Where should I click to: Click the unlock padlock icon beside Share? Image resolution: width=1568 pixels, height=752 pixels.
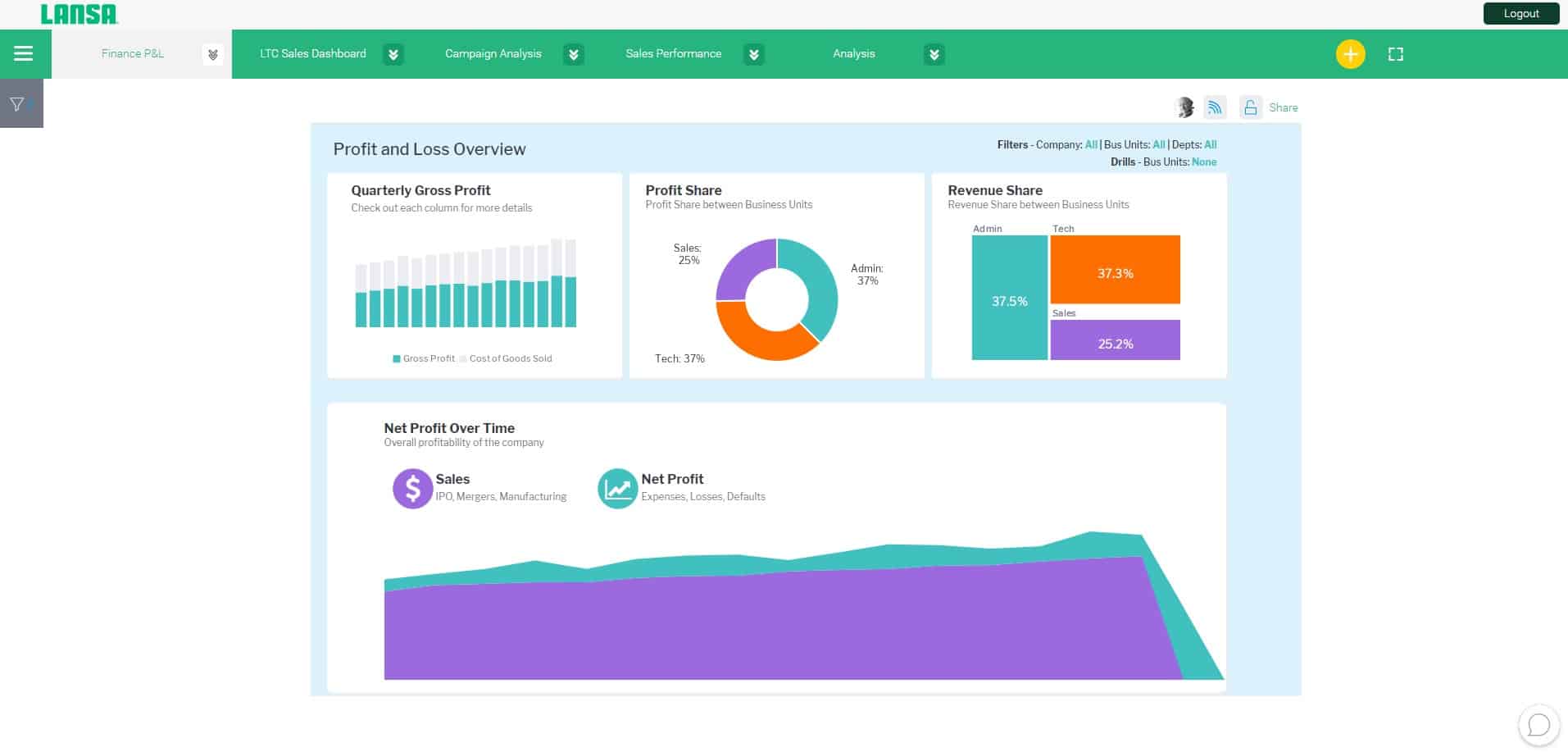1250,107
